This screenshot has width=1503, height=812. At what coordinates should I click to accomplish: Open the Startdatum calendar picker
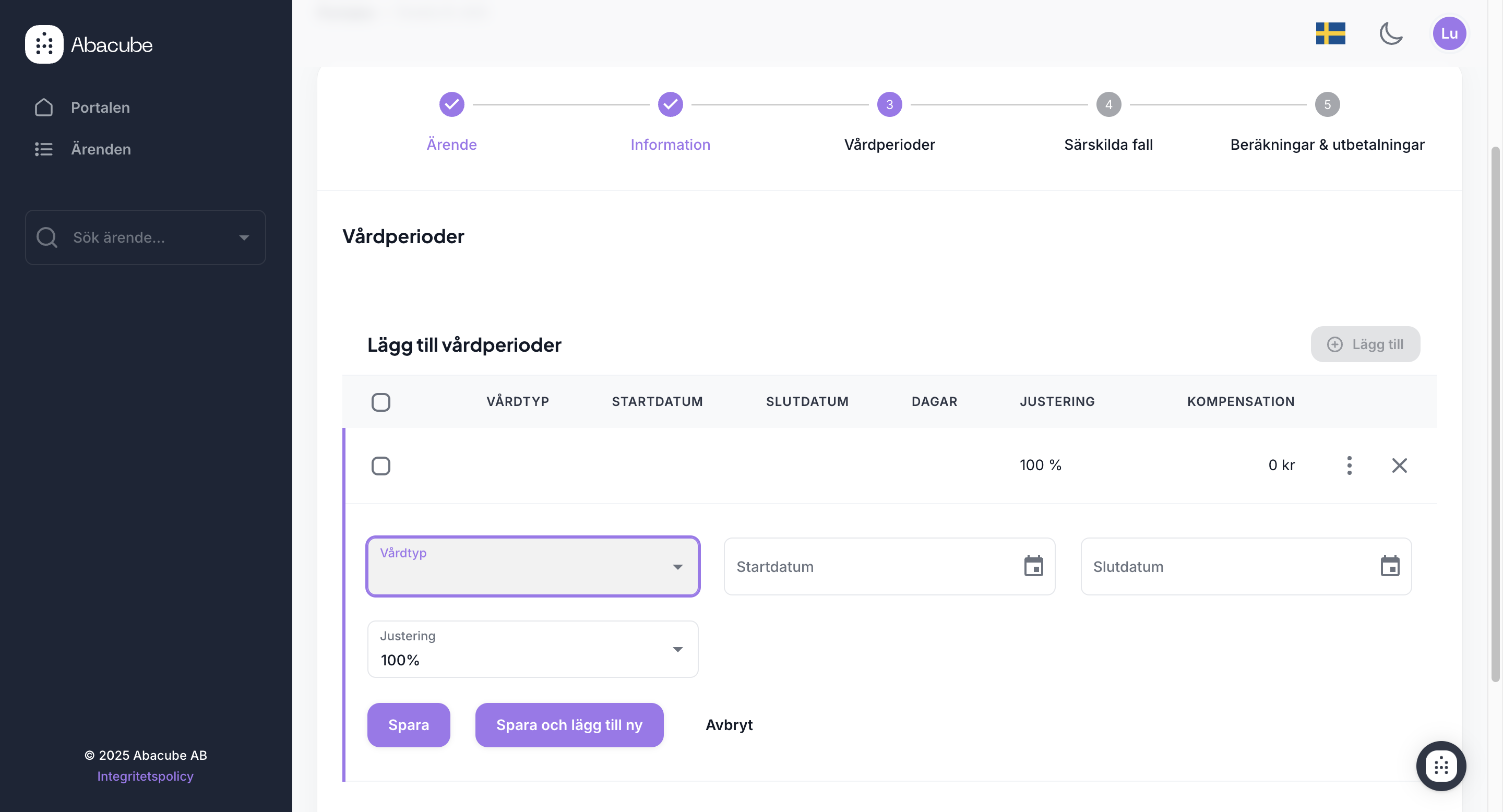tap(1033, 566)
